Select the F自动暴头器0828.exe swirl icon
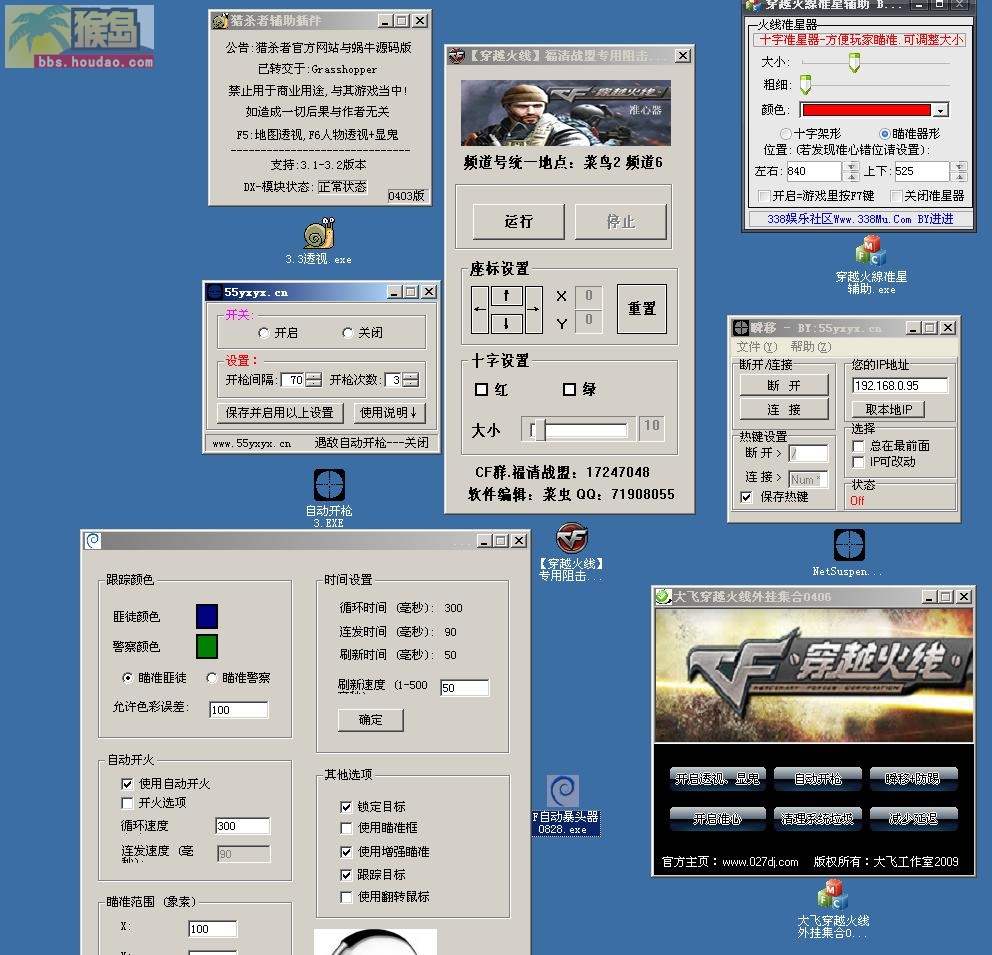 click(562, 791)
